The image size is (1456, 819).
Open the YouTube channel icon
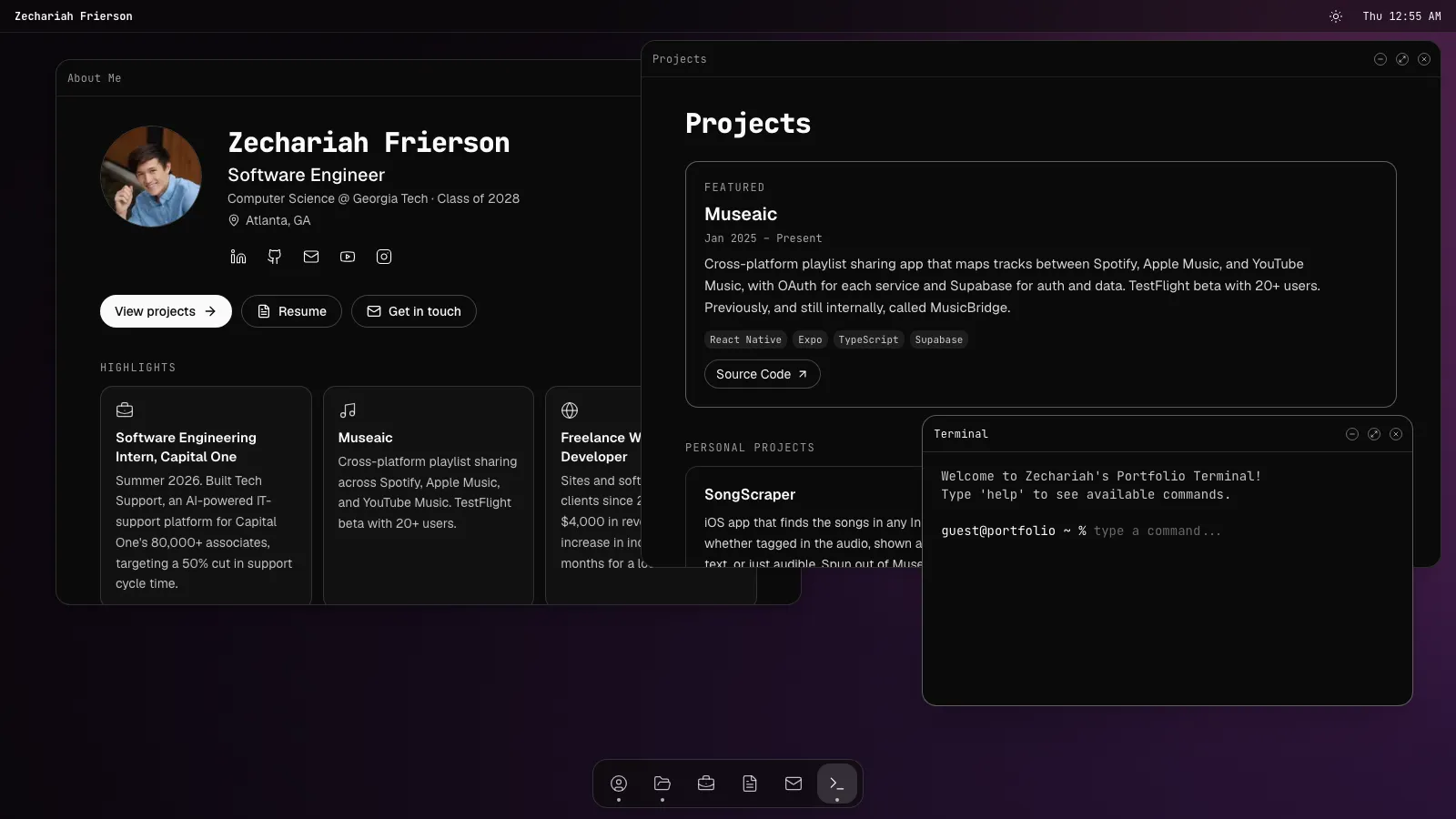pos(348,257)
